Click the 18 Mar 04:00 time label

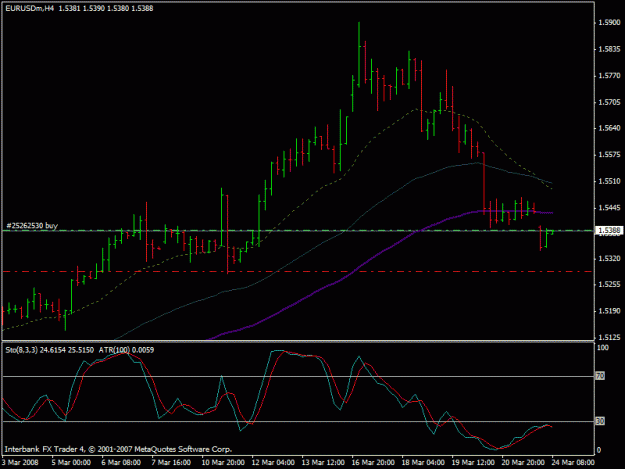pyautogui.click(x=423, y=462)
